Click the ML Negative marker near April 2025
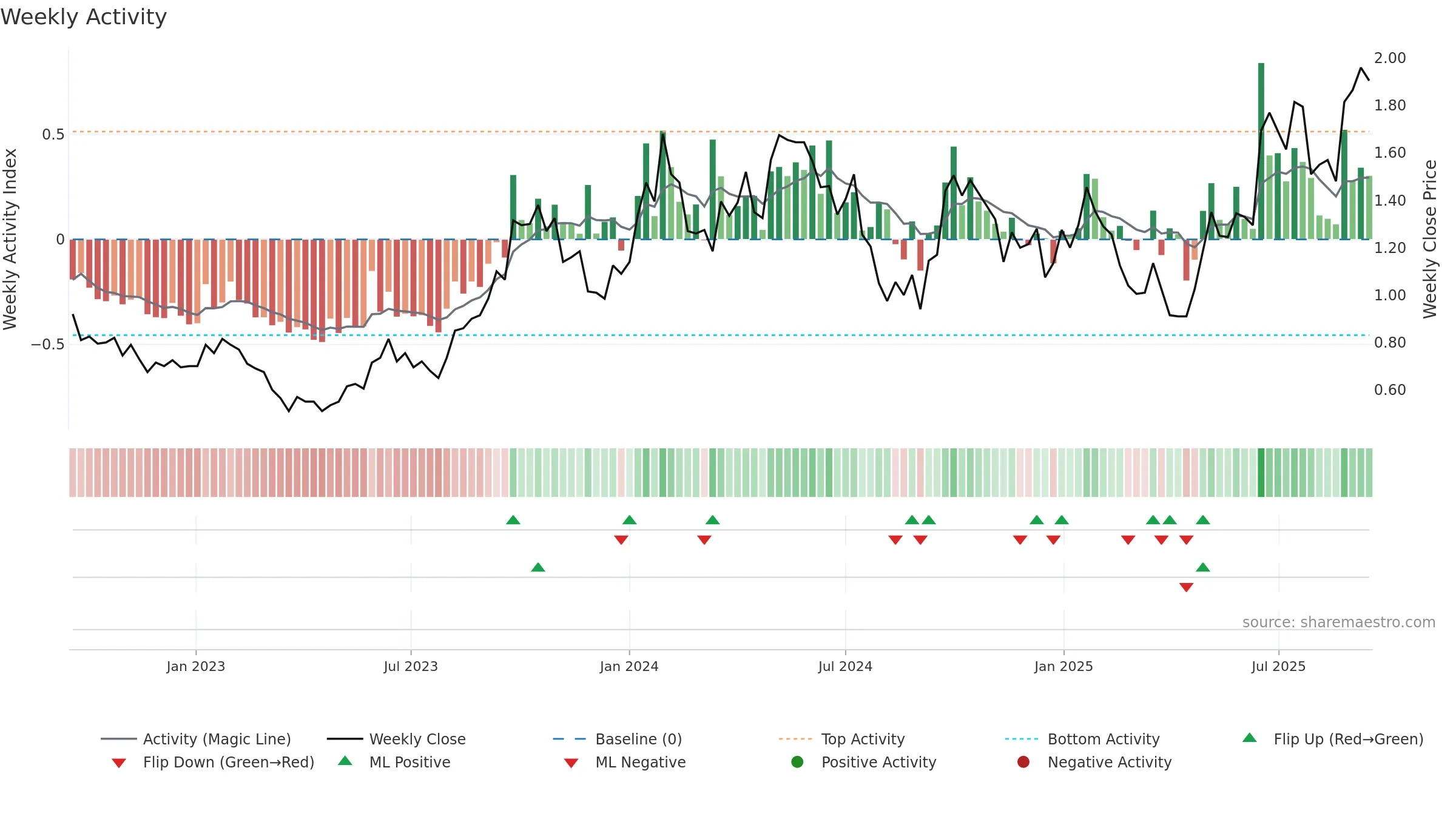1456x819 pixels. pos(1187,587)
